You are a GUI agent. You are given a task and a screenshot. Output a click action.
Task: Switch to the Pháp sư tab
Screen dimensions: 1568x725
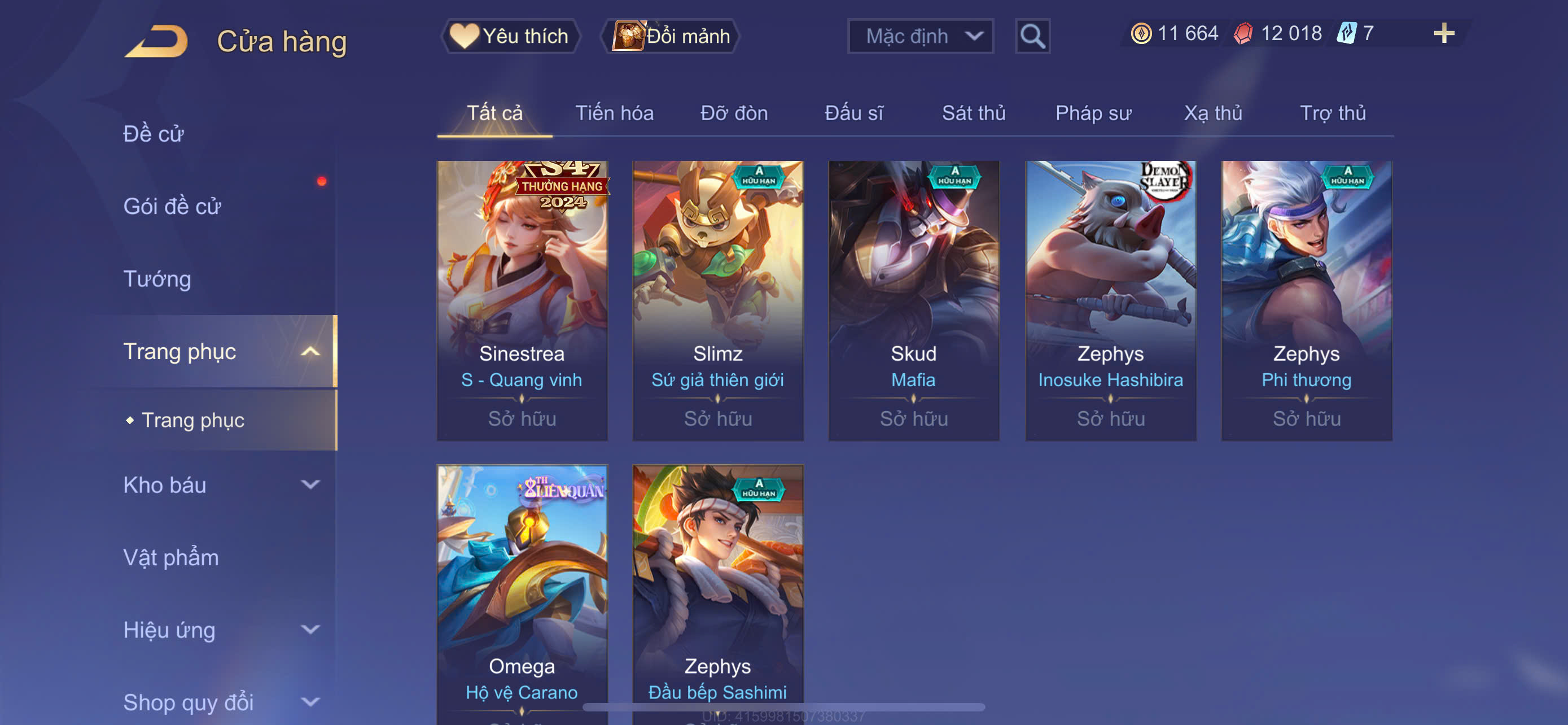click(1093, 113)
